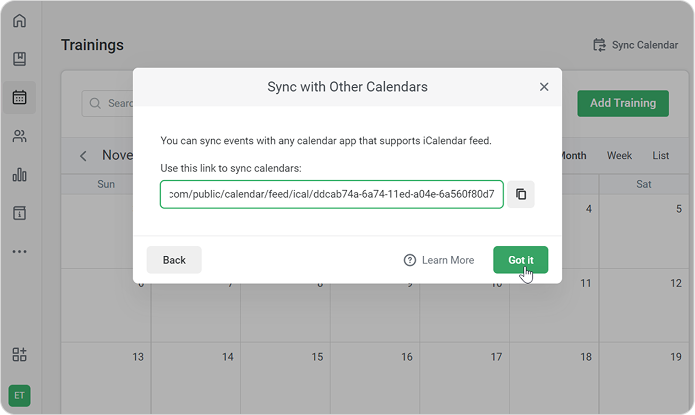Click the iCalendar feed URL field

tap(331, 194)
